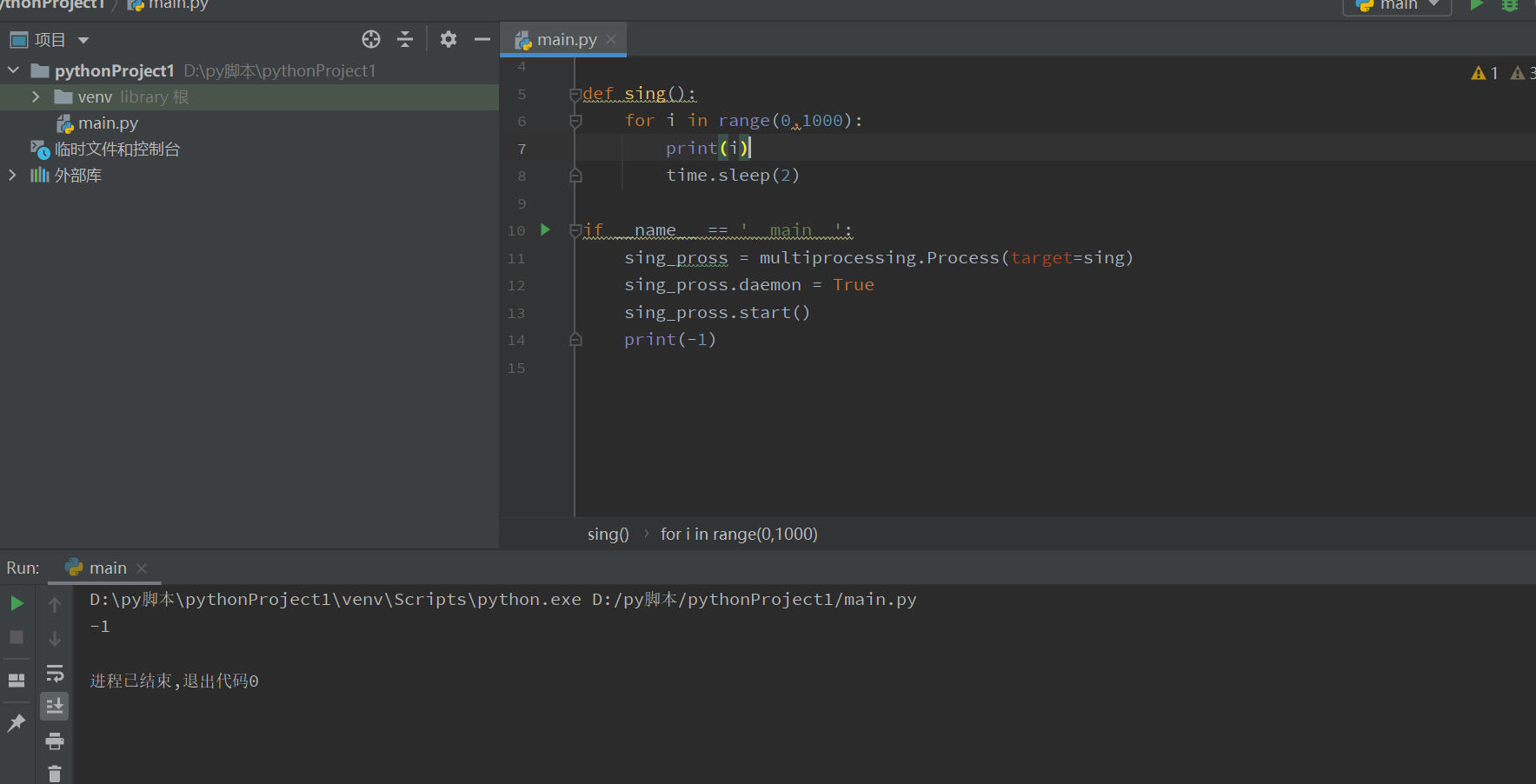Image resolution: width=1536 pixels, height=784 pixels.
Task: Click line number 11 in gutter
Action: tap(516, 258)
